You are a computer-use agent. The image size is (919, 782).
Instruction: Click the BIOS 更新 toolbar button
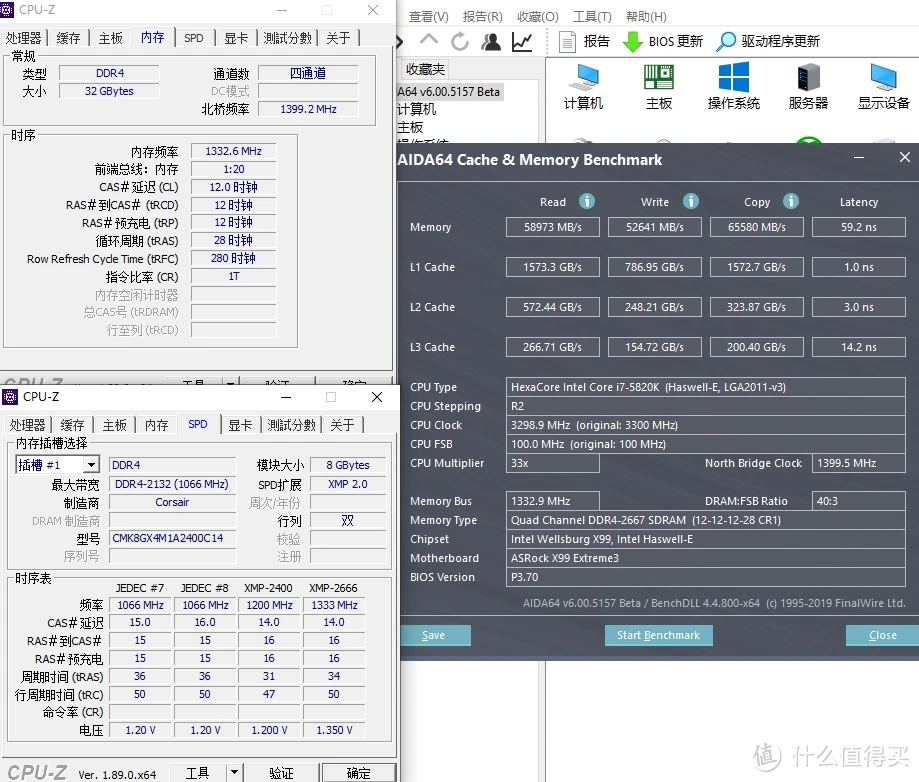click(x=663, y=41)
